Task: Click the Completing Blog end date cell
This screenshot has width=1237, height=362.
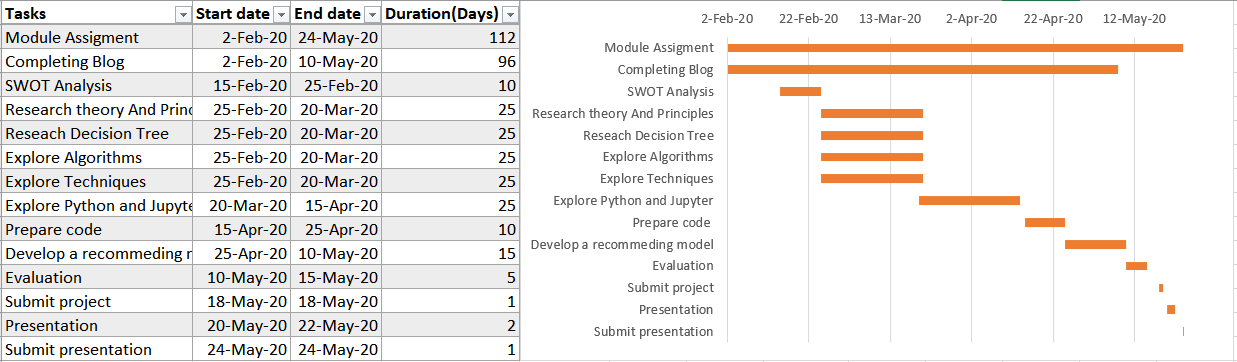Action: point(336,62)
